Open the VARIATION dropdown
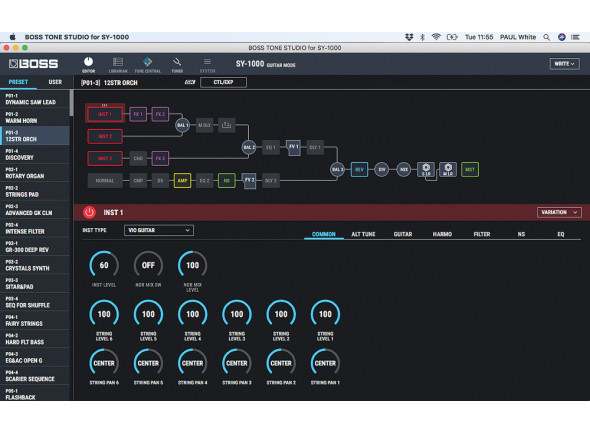This screenshot has width=590, height=434. point(559,212)
